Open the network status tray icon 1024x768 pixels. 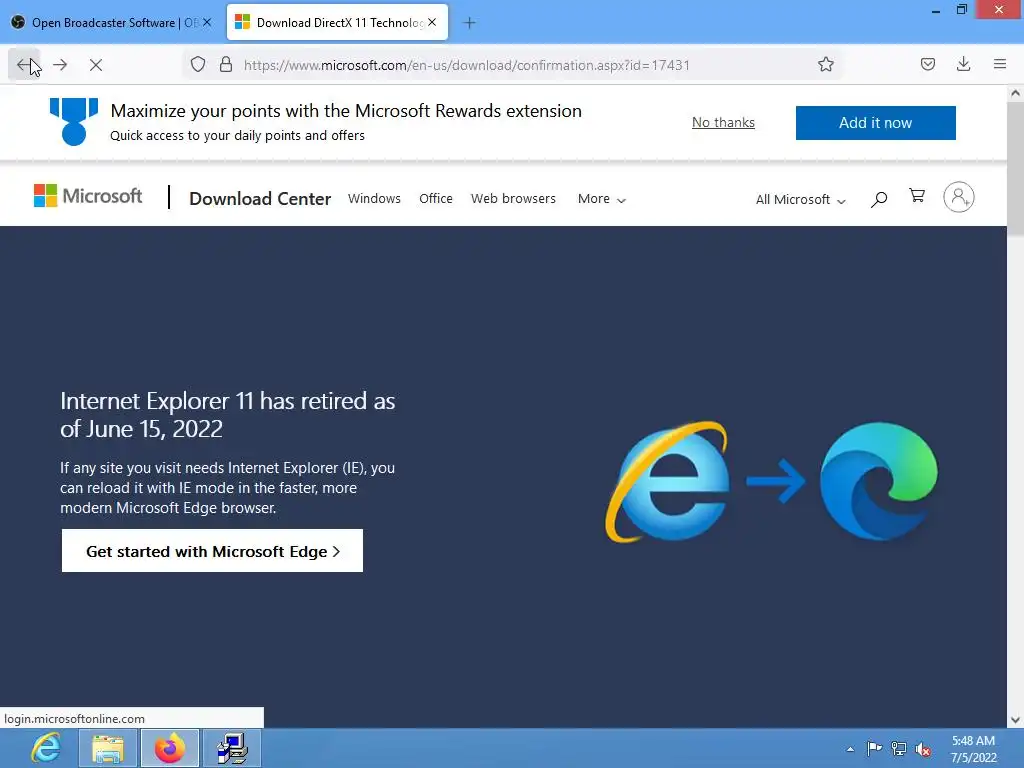[x=899, y=748]
